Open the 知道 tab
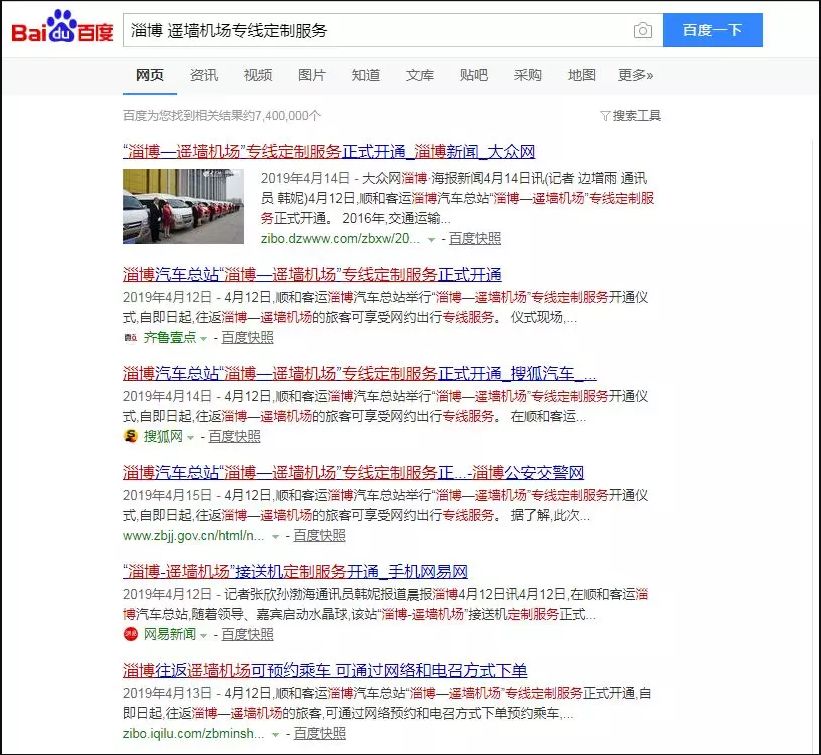Screen dimensions: 821x755 (x=365, y=75)
